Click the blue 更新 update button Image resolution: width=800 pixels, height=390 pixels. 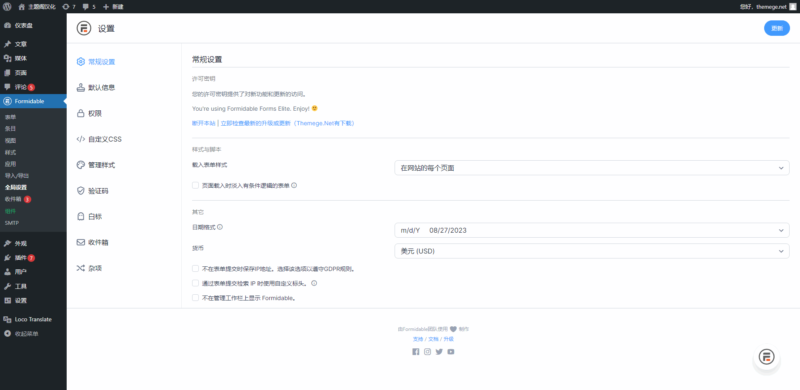(x=777, y=29)
